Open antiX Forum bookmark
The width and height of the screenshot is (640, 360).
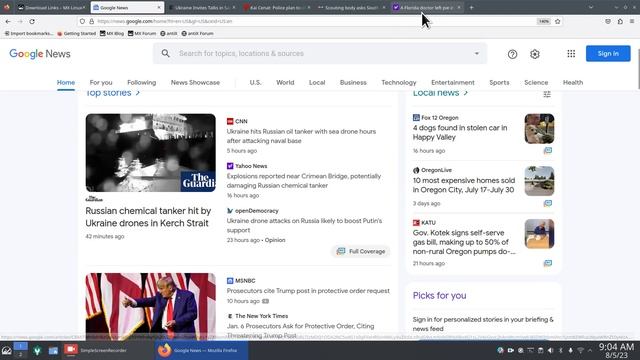pos(198,33)
